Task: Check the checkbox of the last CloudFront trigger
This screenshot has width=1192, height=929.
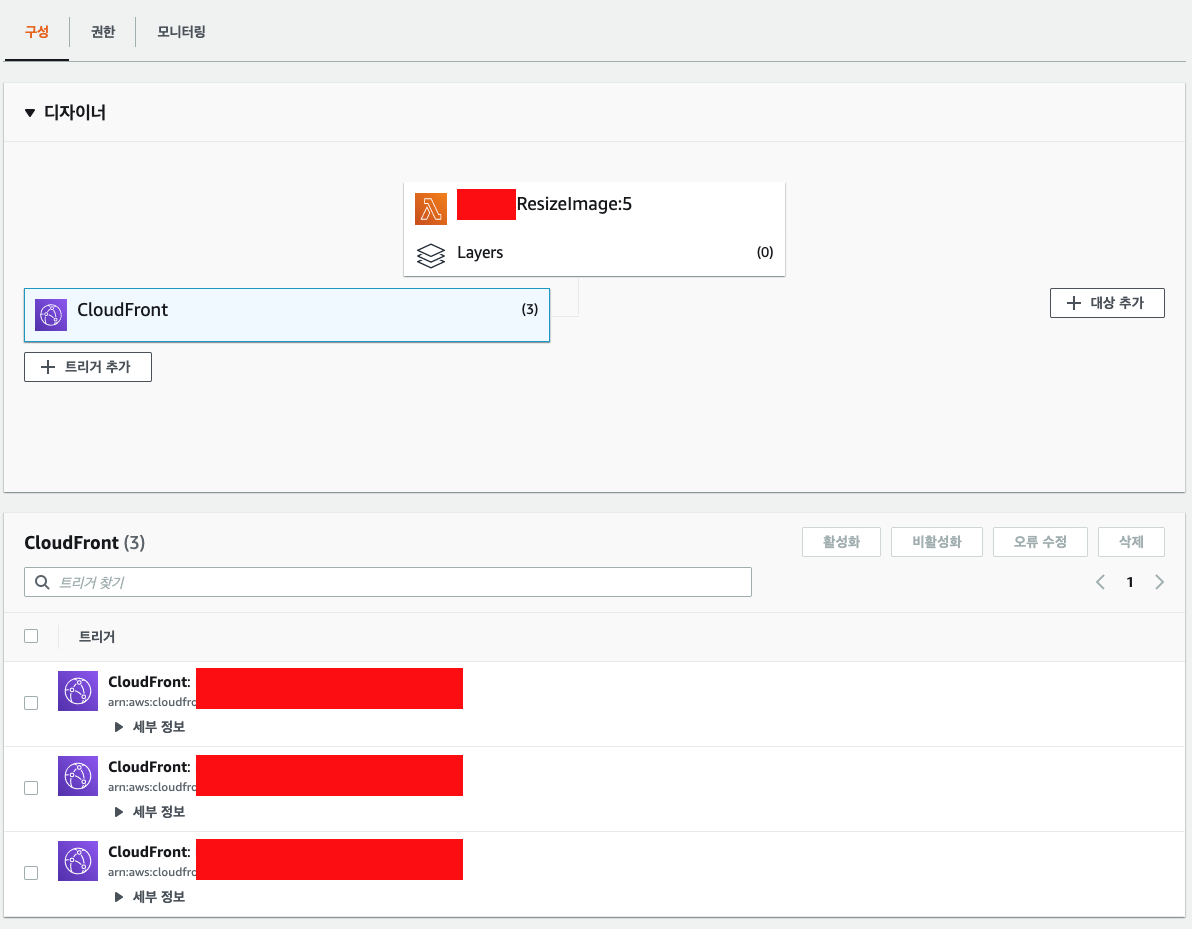Action: [x=31, y=872]
